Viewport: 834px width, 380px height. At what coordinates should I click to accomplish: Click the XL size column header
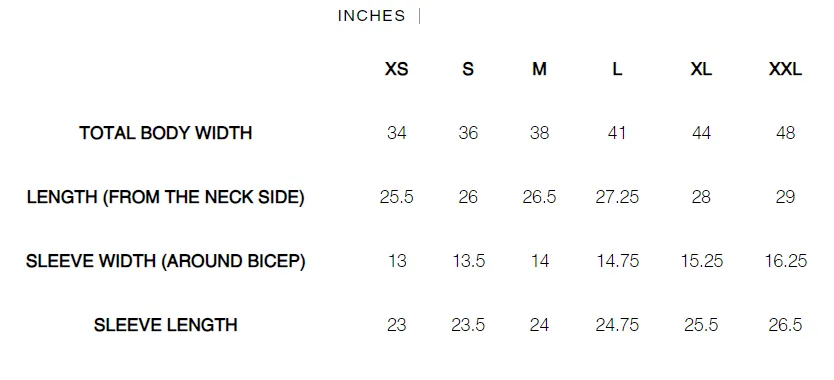point(701,69)
